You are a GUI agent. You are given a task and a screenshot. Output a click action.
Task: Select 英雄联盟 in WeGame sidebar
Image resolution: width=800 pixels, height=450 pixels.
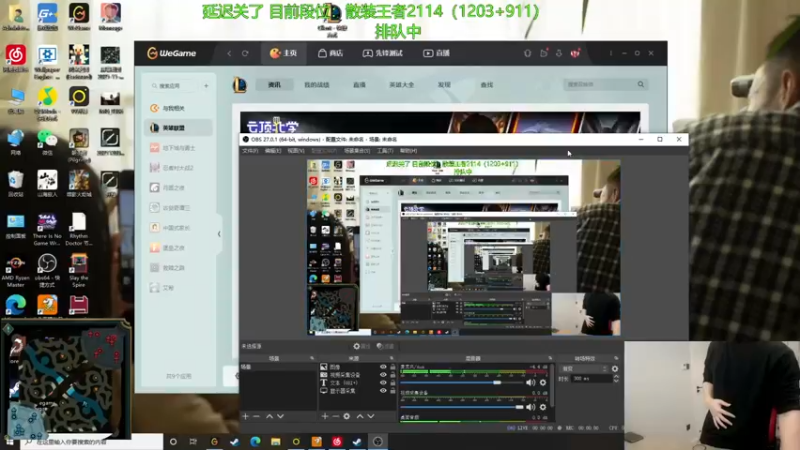coord(178,128)
